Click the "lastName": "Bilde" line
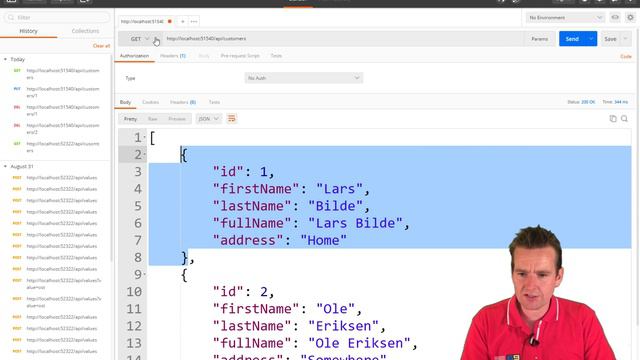Viewport: 640px width, 360px height. coord(291,206)
